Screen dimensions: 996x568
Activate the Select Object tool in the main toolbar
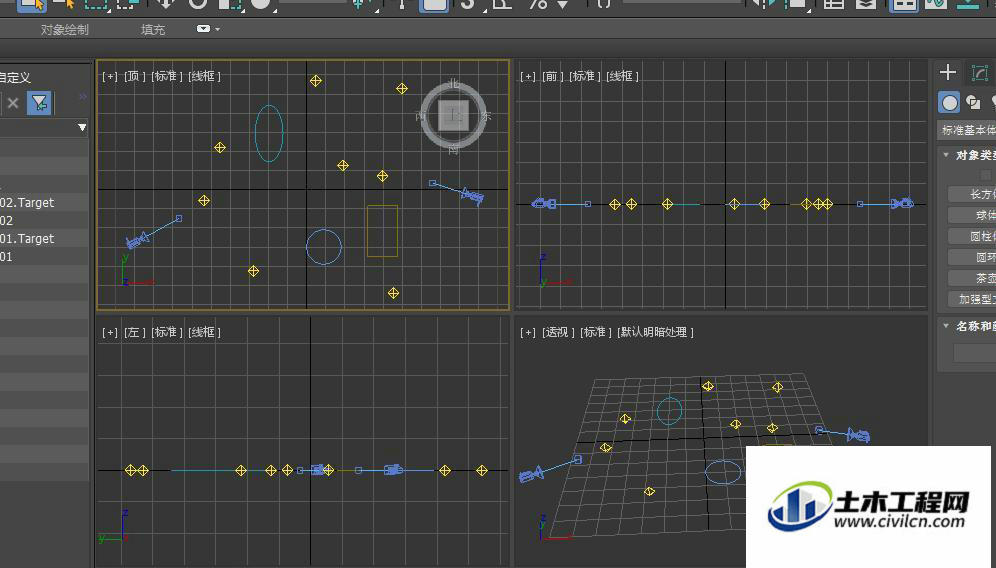click(31, 4)
